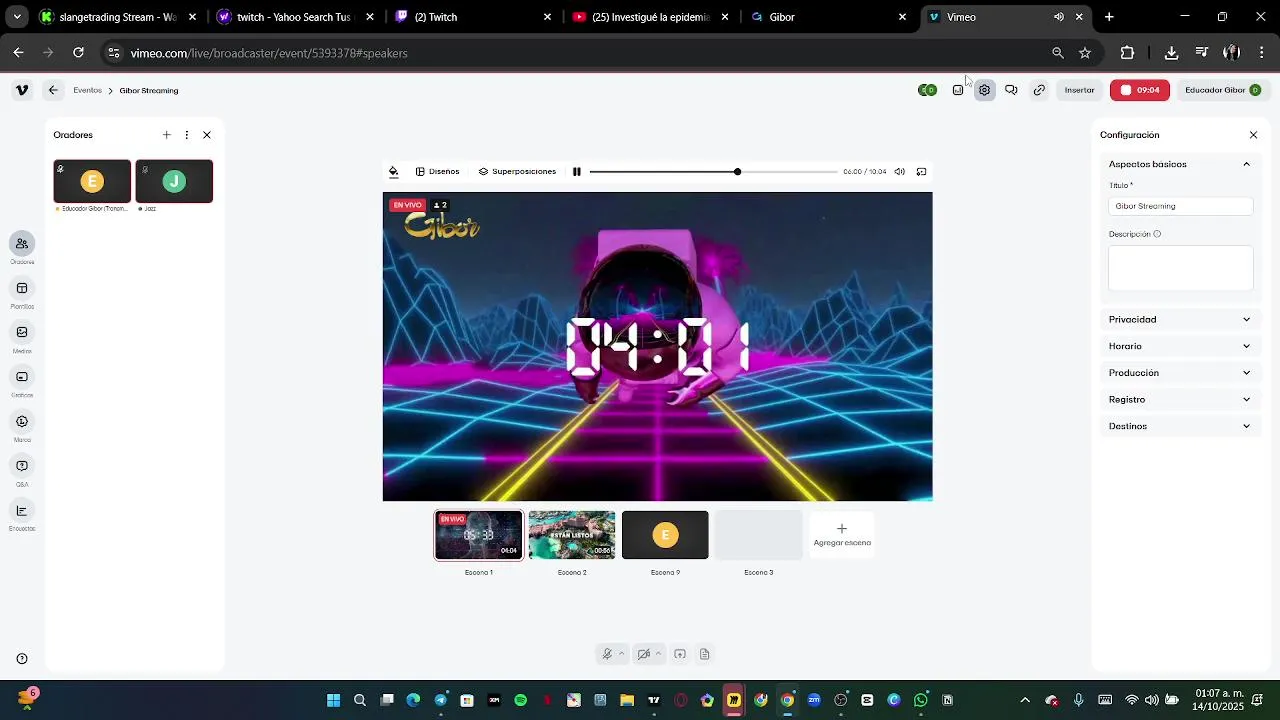This screenshot has width=1280, height=720.
Task: Open the Superposiciones overlays menu
Action: [517, 172]
